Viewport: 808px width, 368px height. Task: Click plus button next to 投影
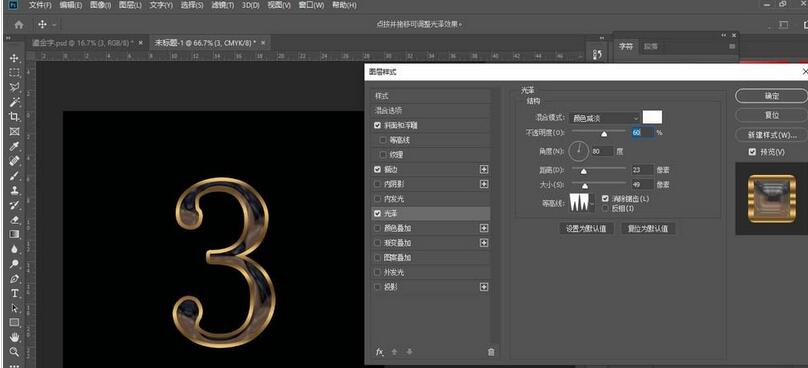click(x=483, y=287)
